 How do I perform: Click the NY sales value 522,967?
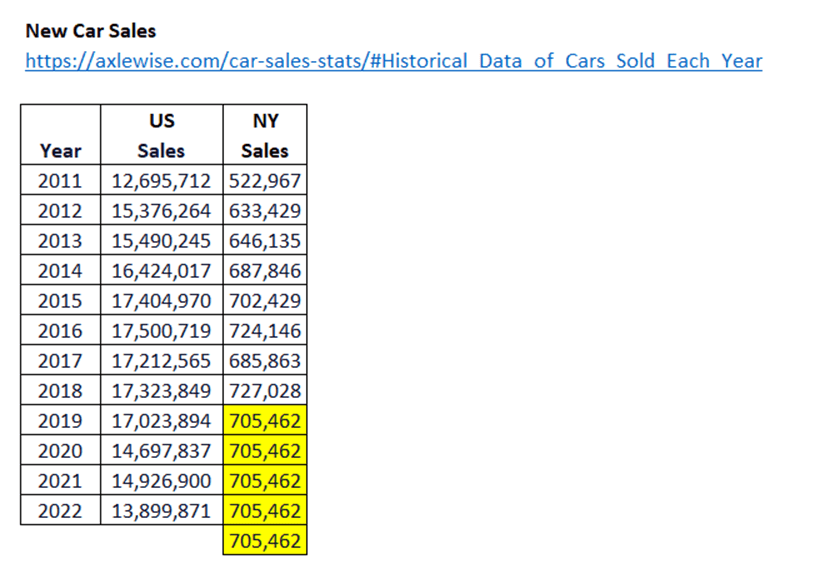[x=265, y=181]
